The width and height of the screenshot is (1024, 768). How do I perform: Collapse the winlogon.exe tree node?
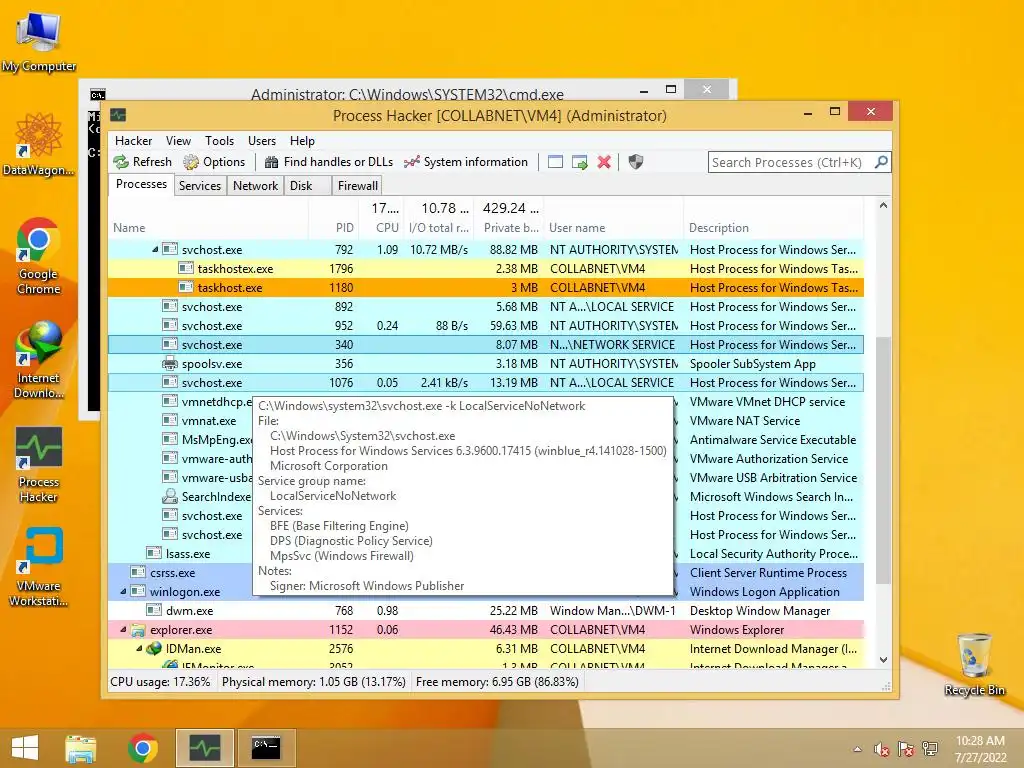pos(123,592)
